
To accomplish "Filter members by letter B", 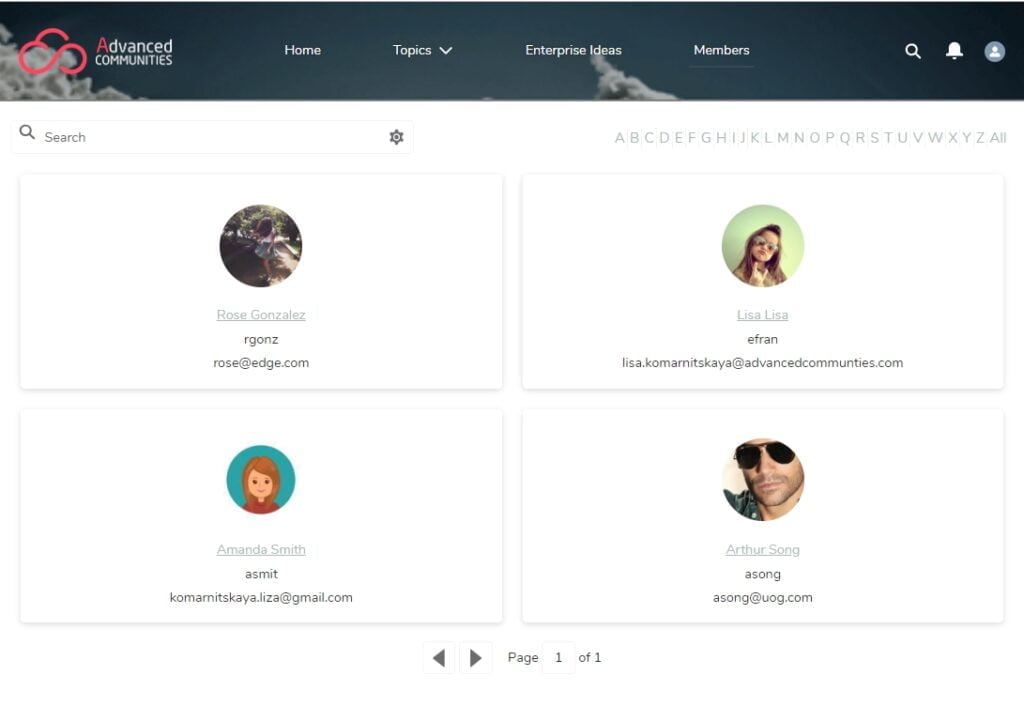I will [635, 138].
